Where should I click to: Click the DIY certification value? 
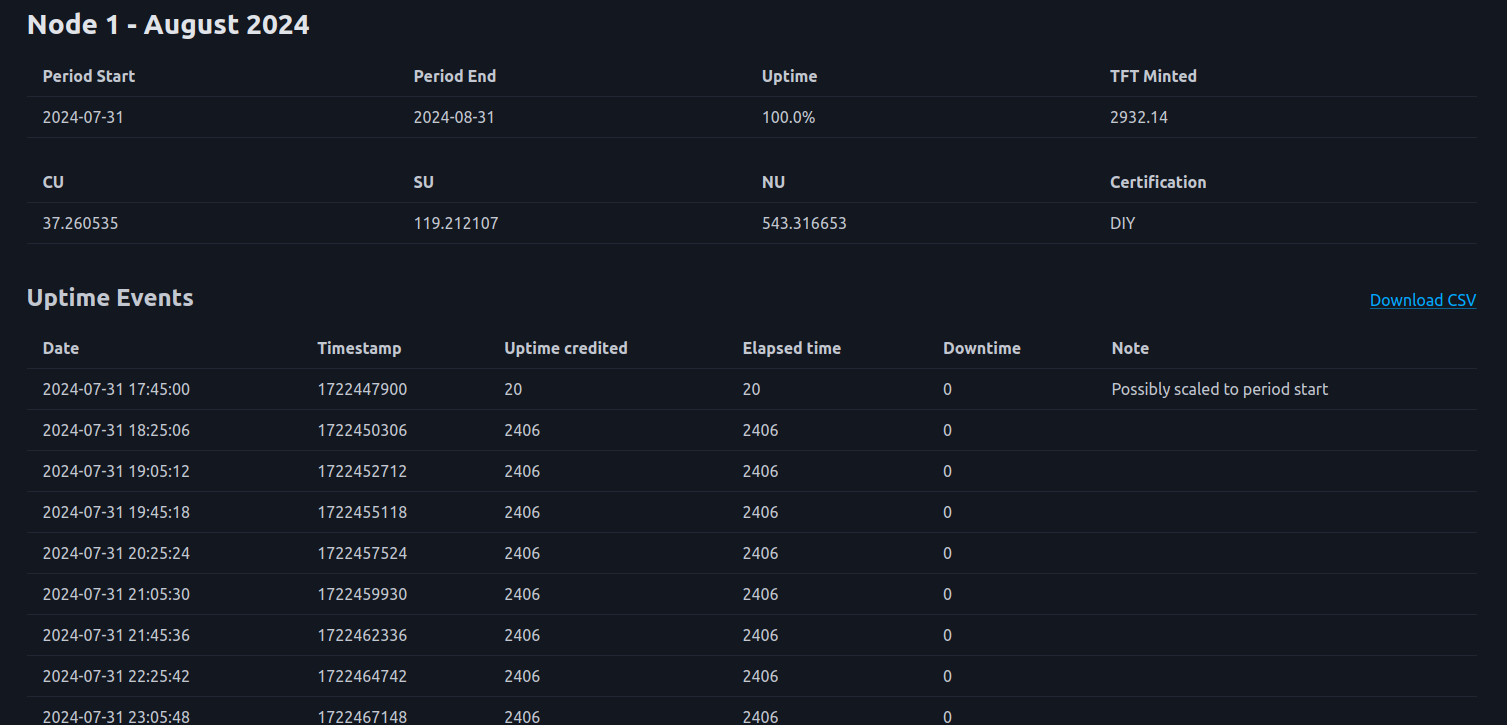pos(1122,223)
